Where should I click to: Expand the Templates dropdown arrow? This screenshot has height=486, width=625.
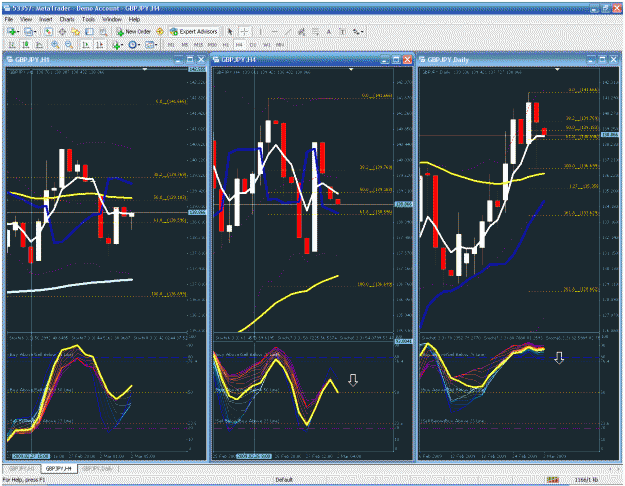pos(156,45)
